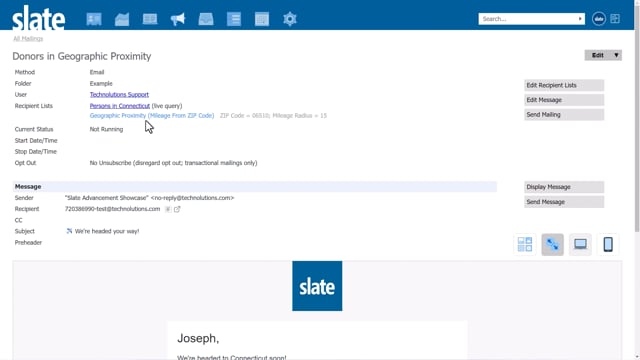640x360 pixels.
Task: Click the "No Unsubscribe" opt out value
Action: coord(173,163)
